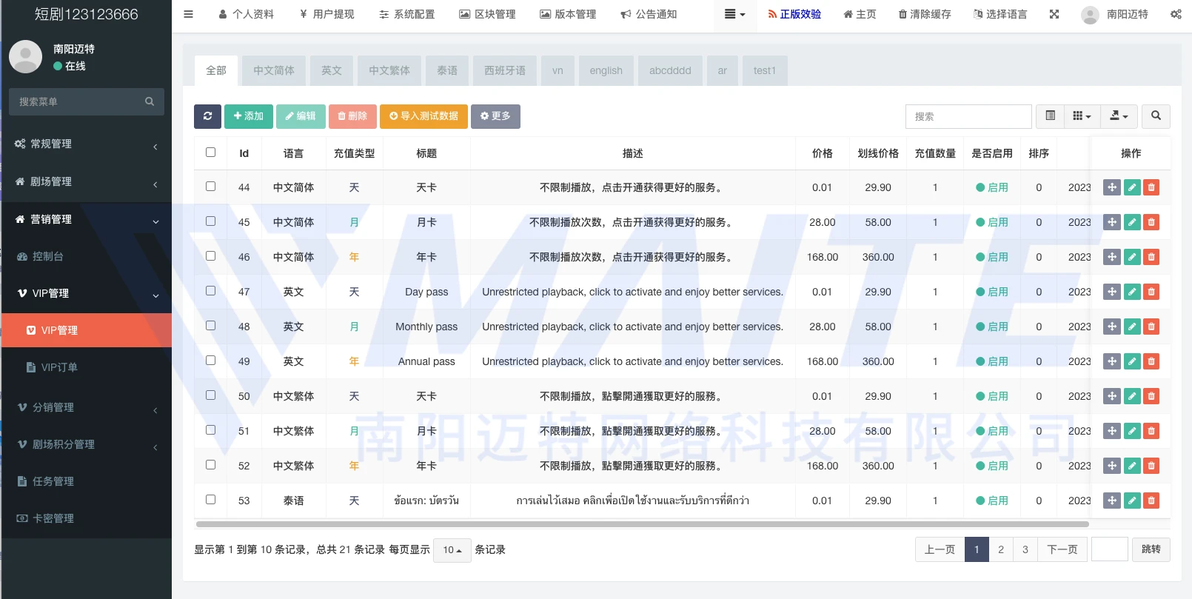Viewport: 1192px width, 599px height.
Task: Click the fullscreen expand icon in top bar
Action: [1054, 14]
